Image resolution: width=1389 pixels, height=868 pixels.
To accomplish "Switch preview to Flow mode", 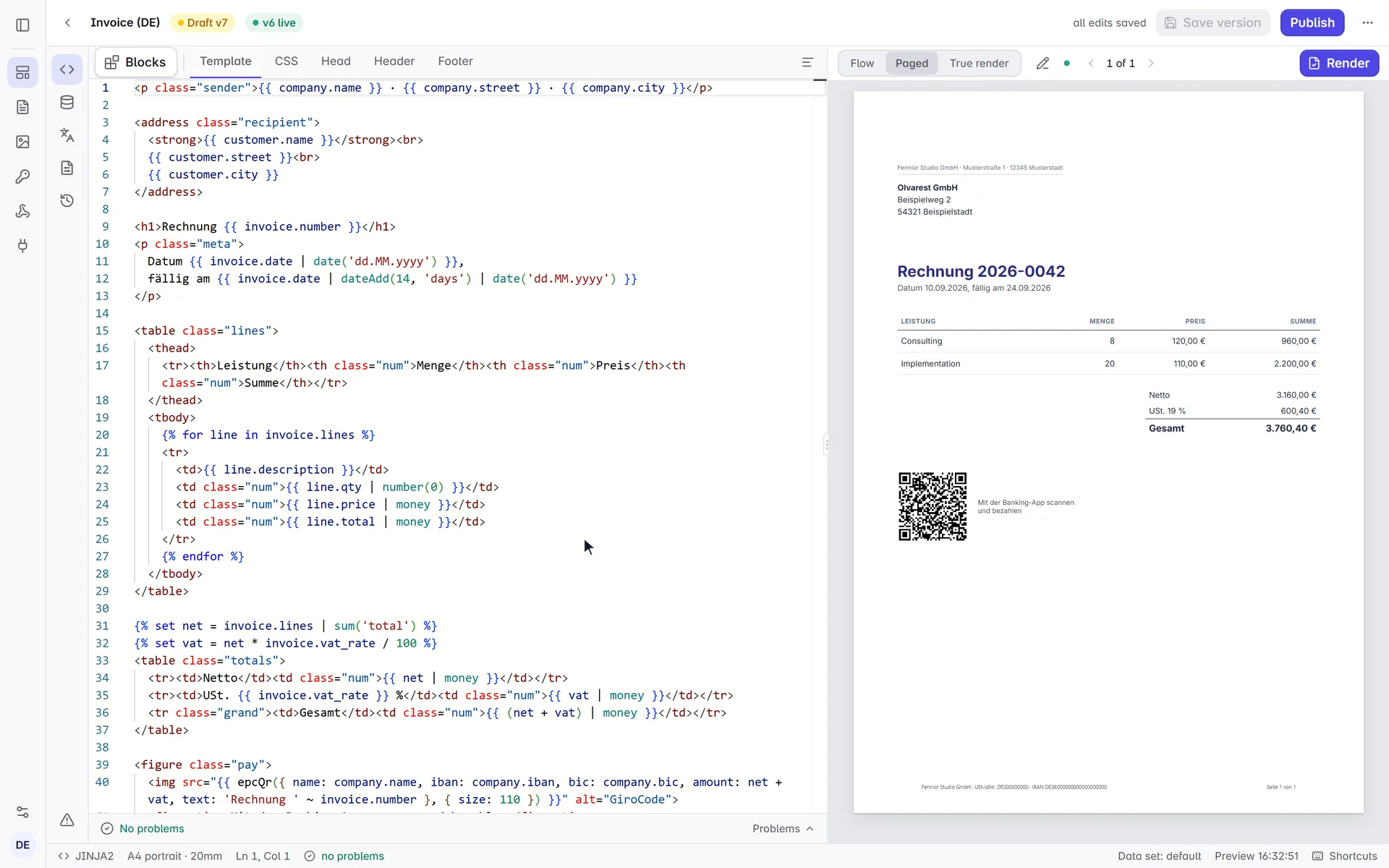I will click(862, 64).
